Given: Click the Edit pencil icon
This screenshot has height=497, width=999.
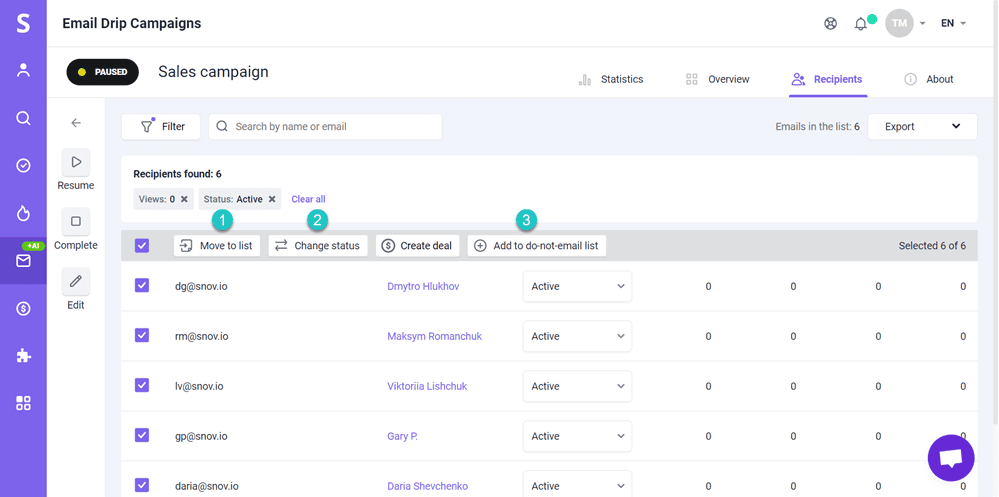Looking at the screenshot, I should tap(76, 282).
